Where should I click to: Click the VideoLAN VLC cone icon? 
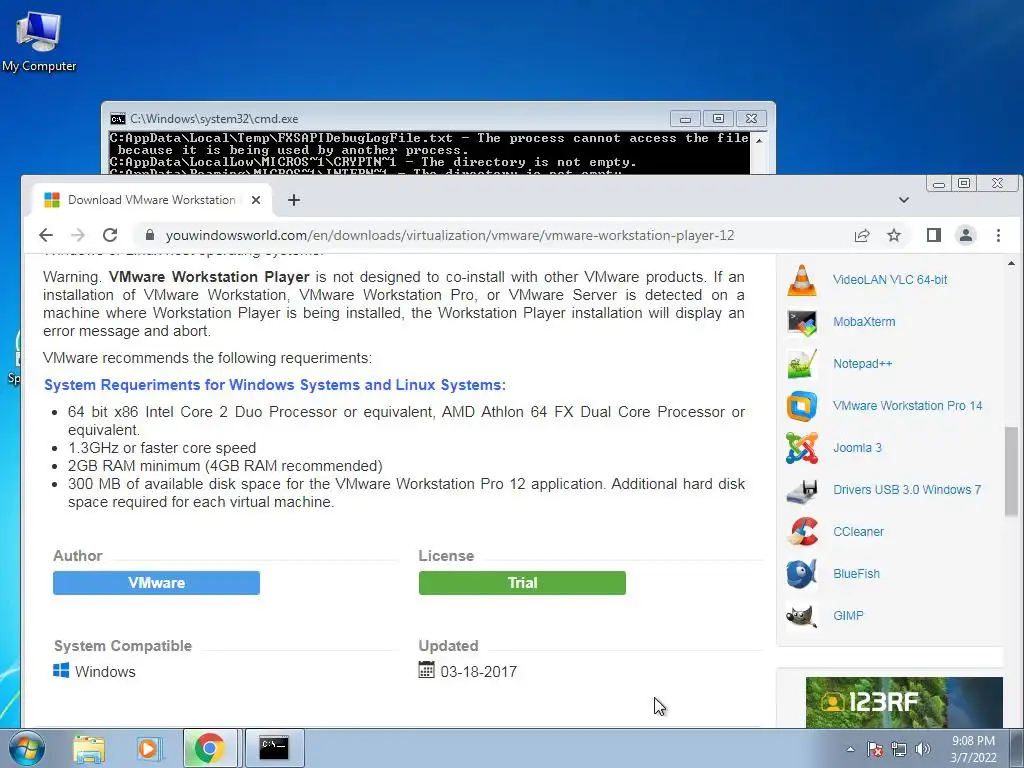pyautogui.click(x=802, y=280)
